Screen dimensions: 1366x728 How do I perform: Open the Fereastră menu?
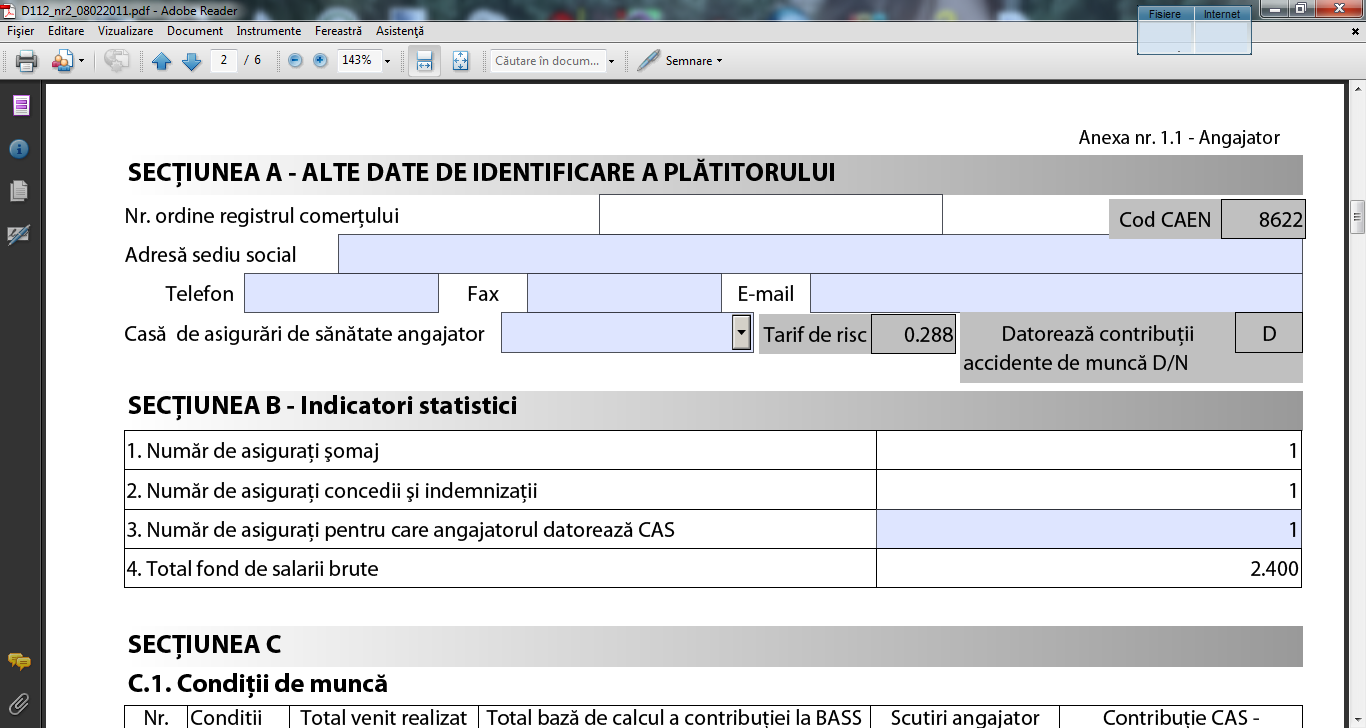[338, 31]
